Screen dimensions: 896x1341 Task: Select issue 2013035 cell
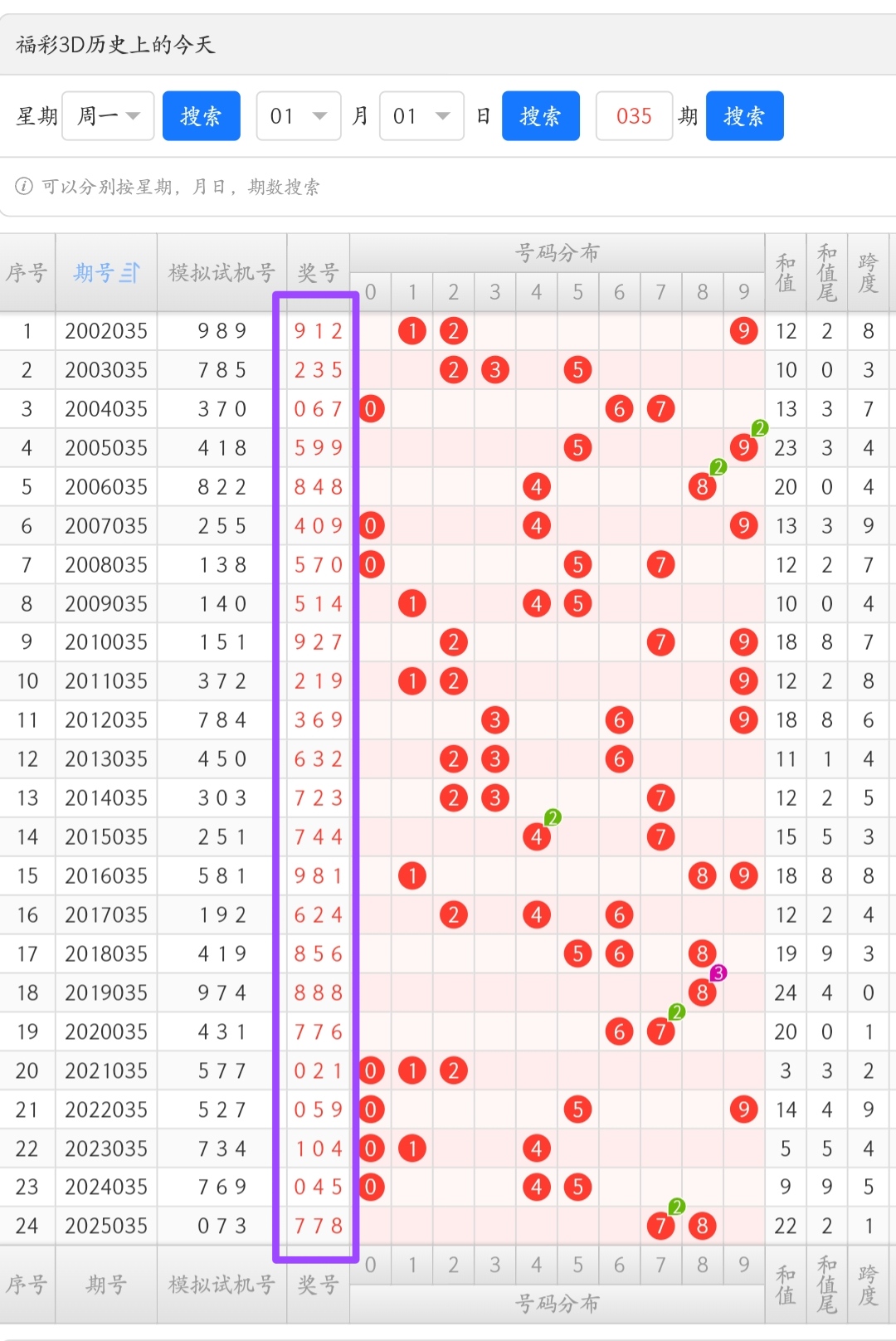(106, 759)
